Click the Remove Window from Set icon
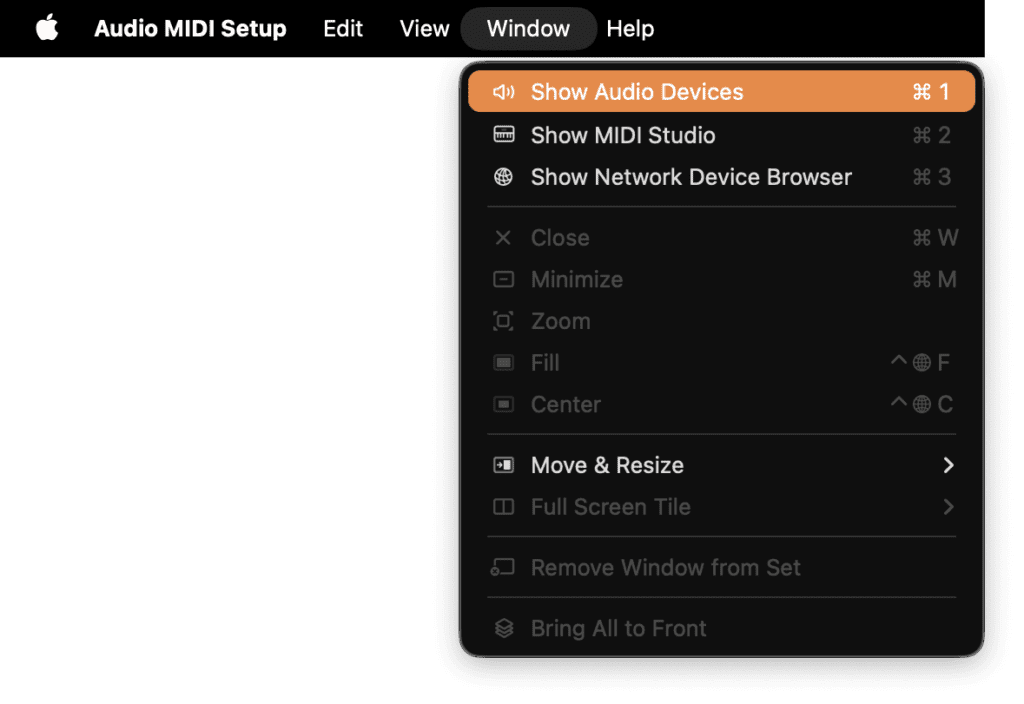Viewport: 1024px width, 704px height. pyautogui.click(x=504, y=568)
